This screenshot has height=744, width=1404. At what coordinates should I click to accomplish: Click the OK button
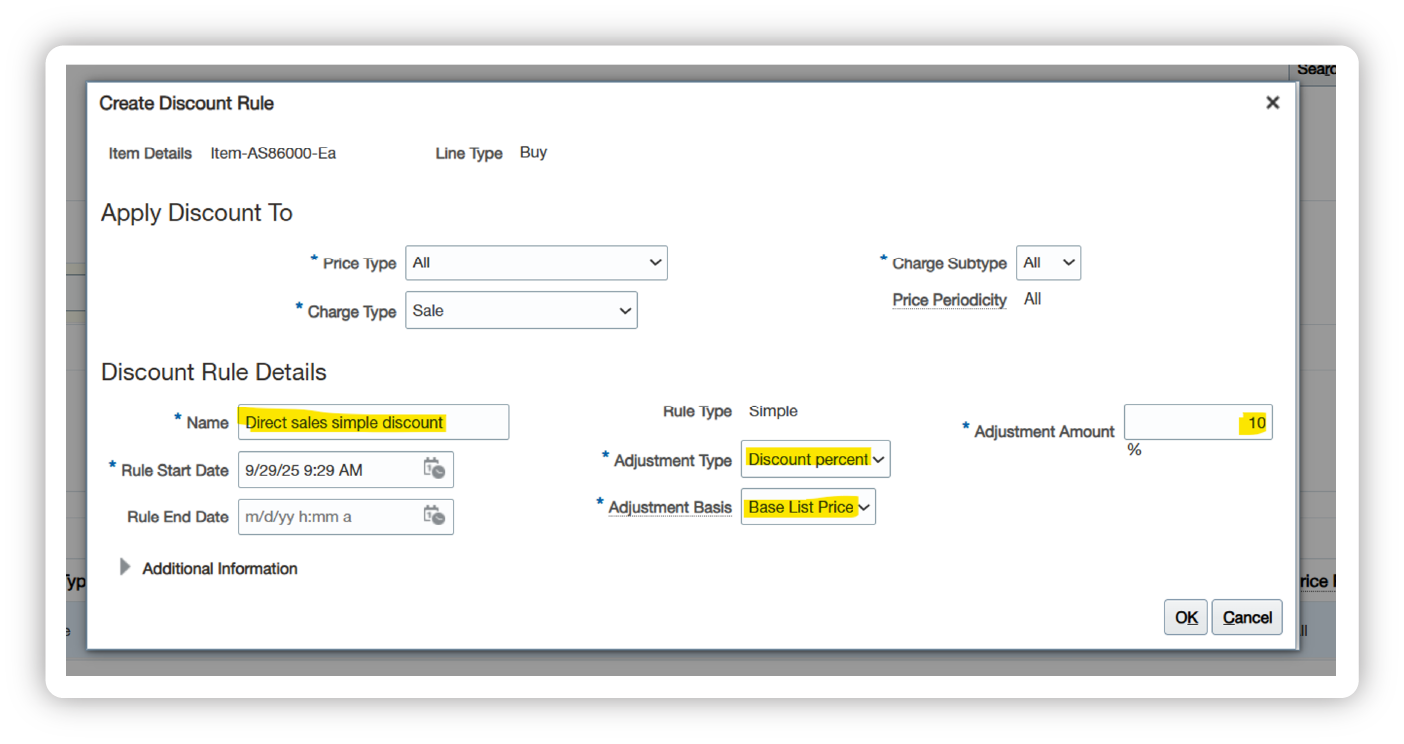[1186, 617]
